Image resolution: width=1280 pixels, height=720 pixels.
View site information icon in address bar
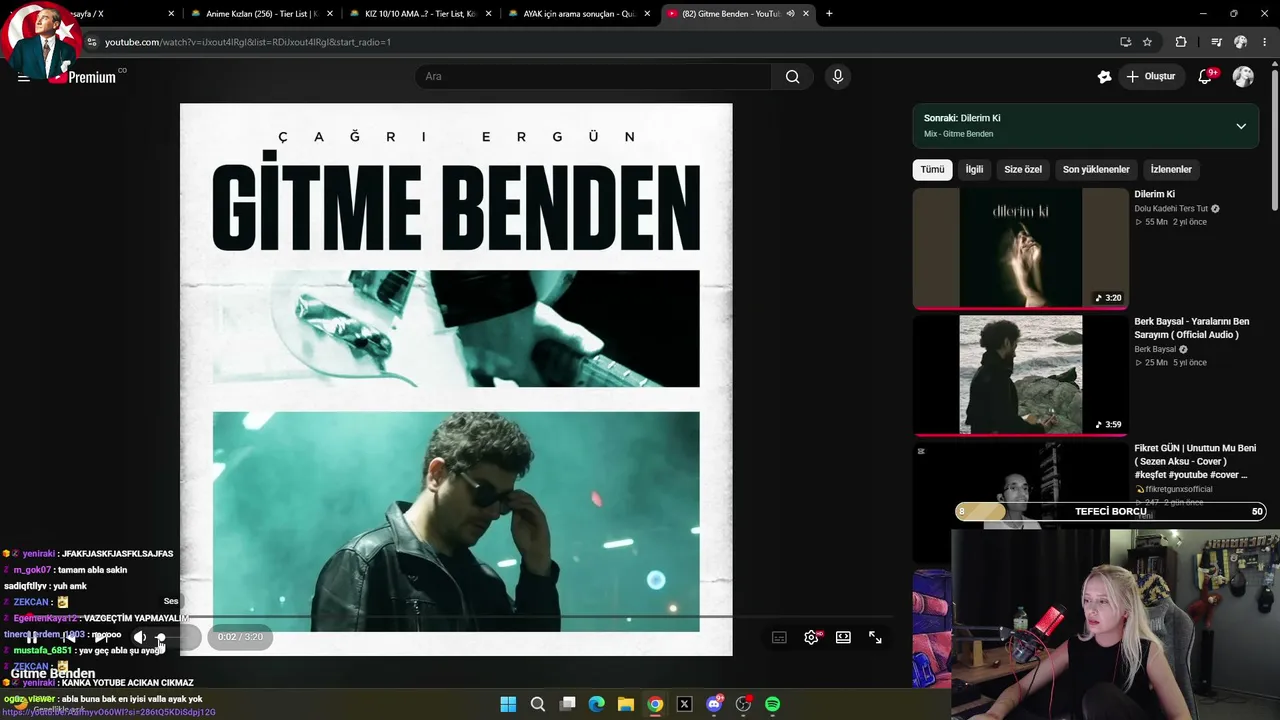click(92, 42)
